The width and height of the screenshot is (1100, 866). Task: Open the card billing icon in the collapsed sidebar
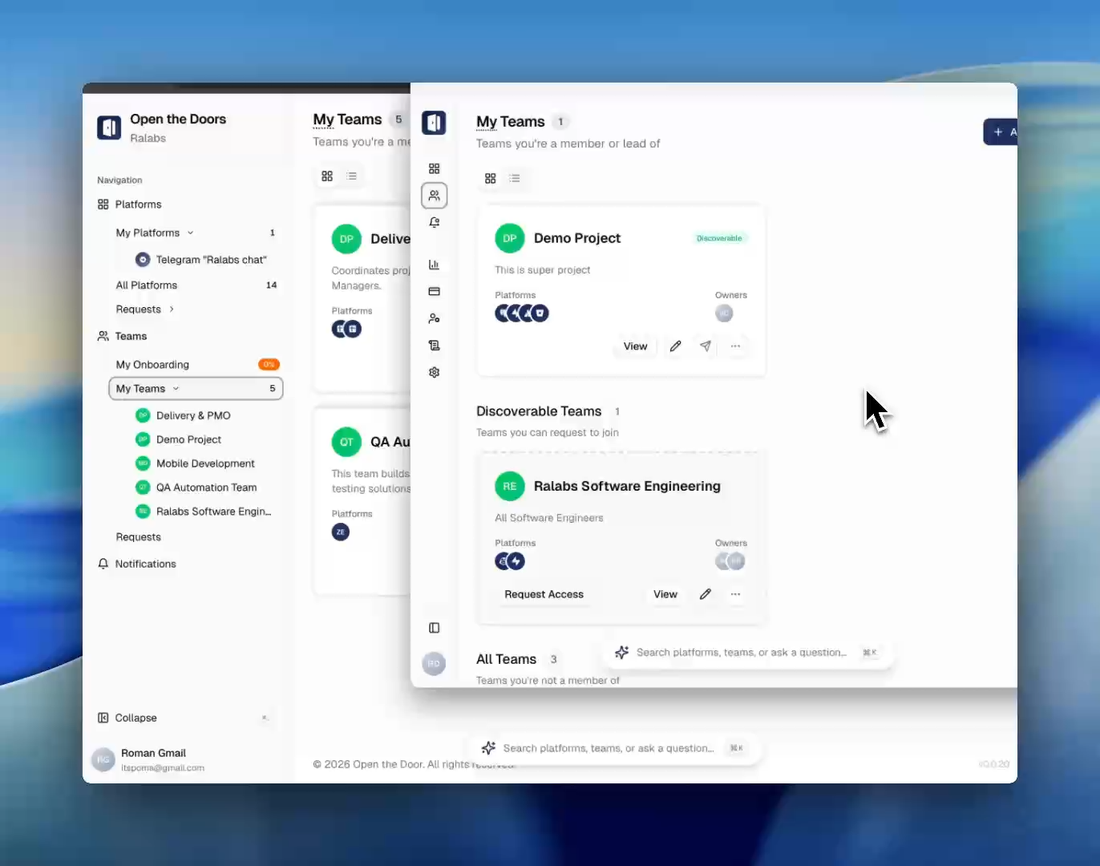pos(434,291)
